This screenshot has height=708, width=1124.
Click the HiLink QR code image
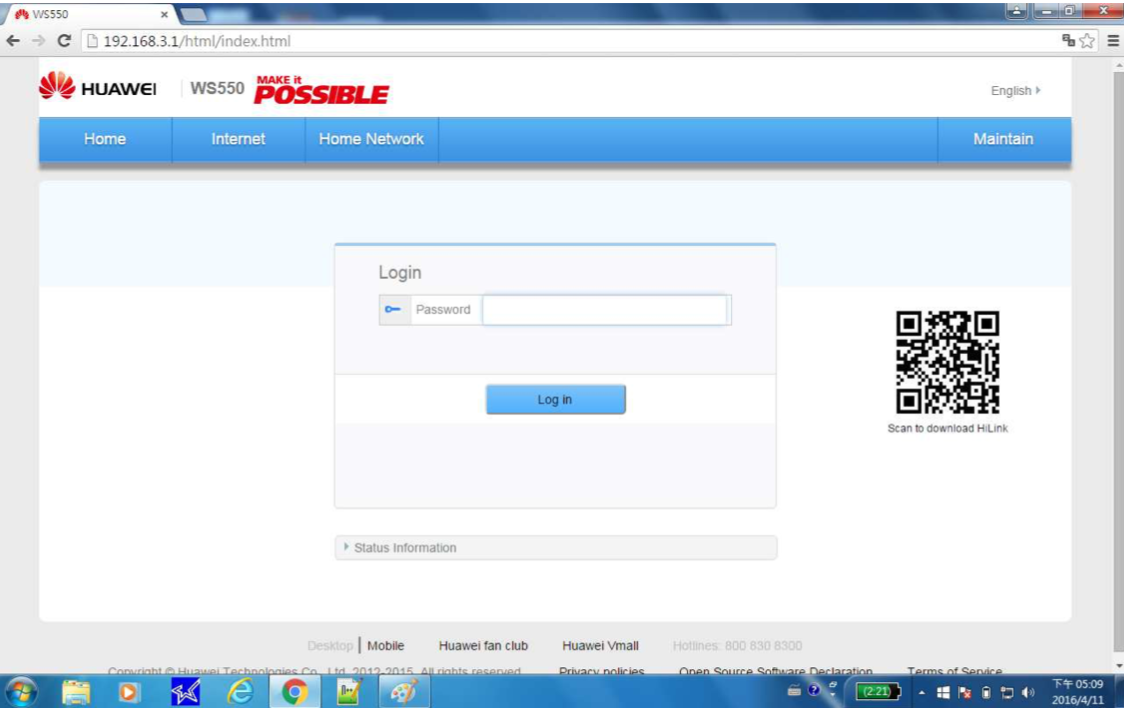(x=947, y=362)
